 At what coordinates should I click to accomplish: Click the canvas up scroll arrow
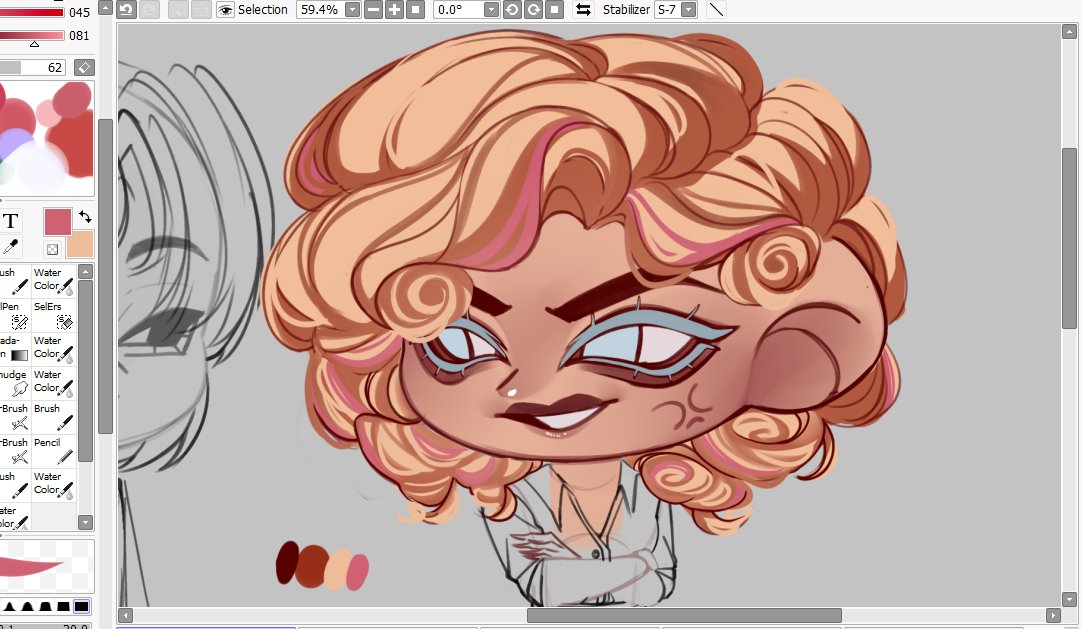(x=1069, y=31)
